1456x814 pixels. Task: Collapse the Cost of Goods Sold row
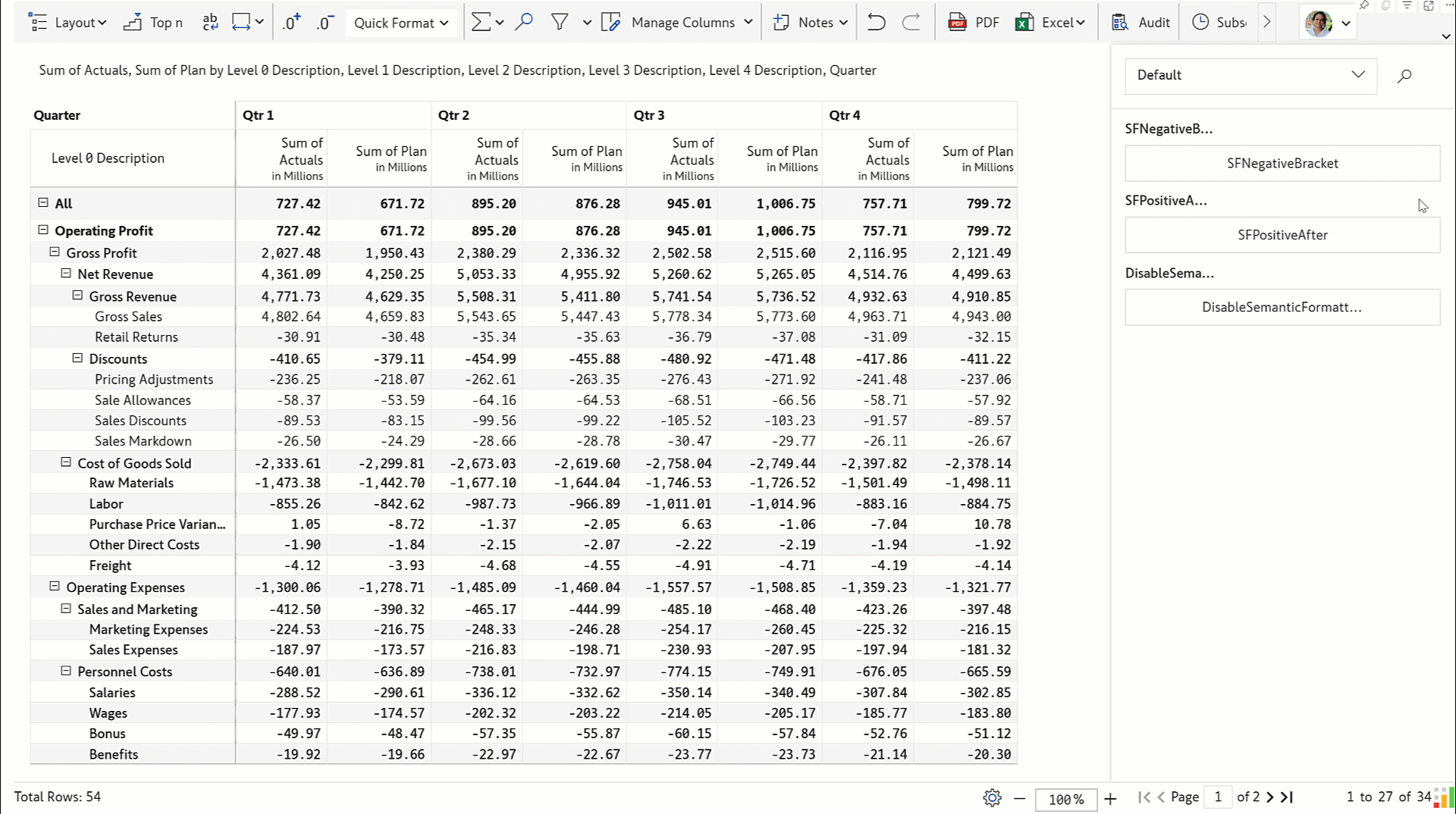[x=66, y=462]
